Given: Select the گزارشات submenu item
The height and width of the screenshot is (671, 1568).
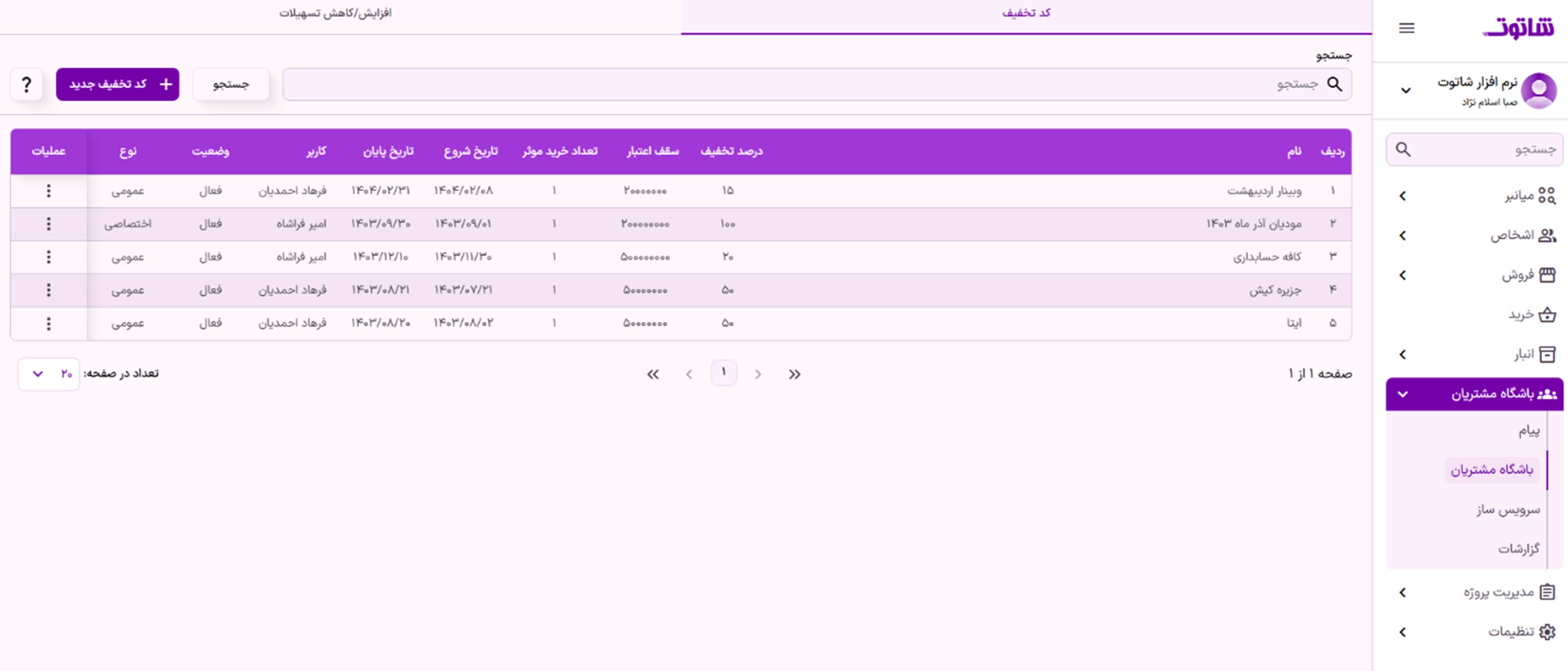Looking at the screenshot, I should click(1518, 549).
